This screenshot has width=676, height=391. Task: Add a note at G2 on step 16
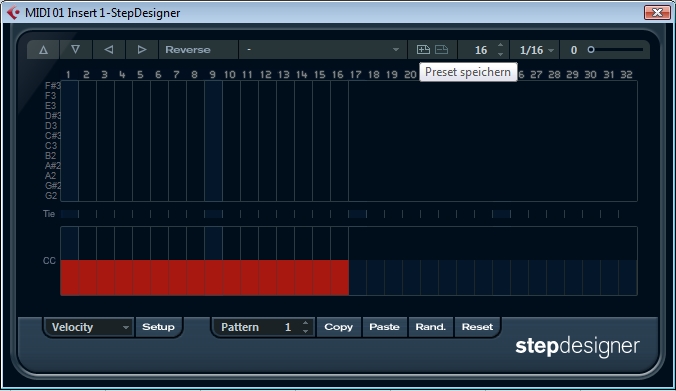[x=339, y=196]
